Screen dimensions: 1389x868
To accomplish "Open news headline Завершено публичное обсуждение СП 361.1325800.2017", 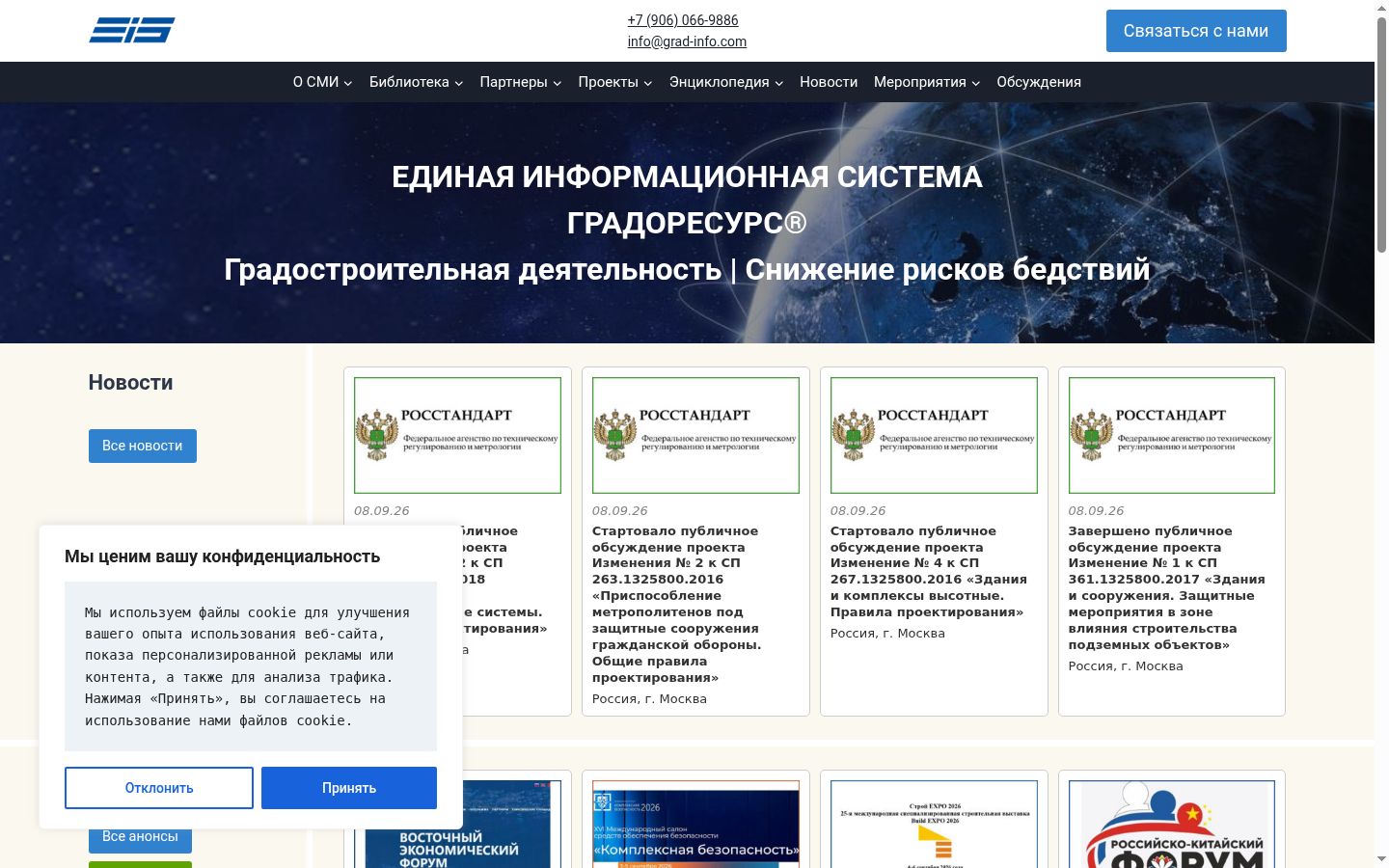I will [1167, 587].
